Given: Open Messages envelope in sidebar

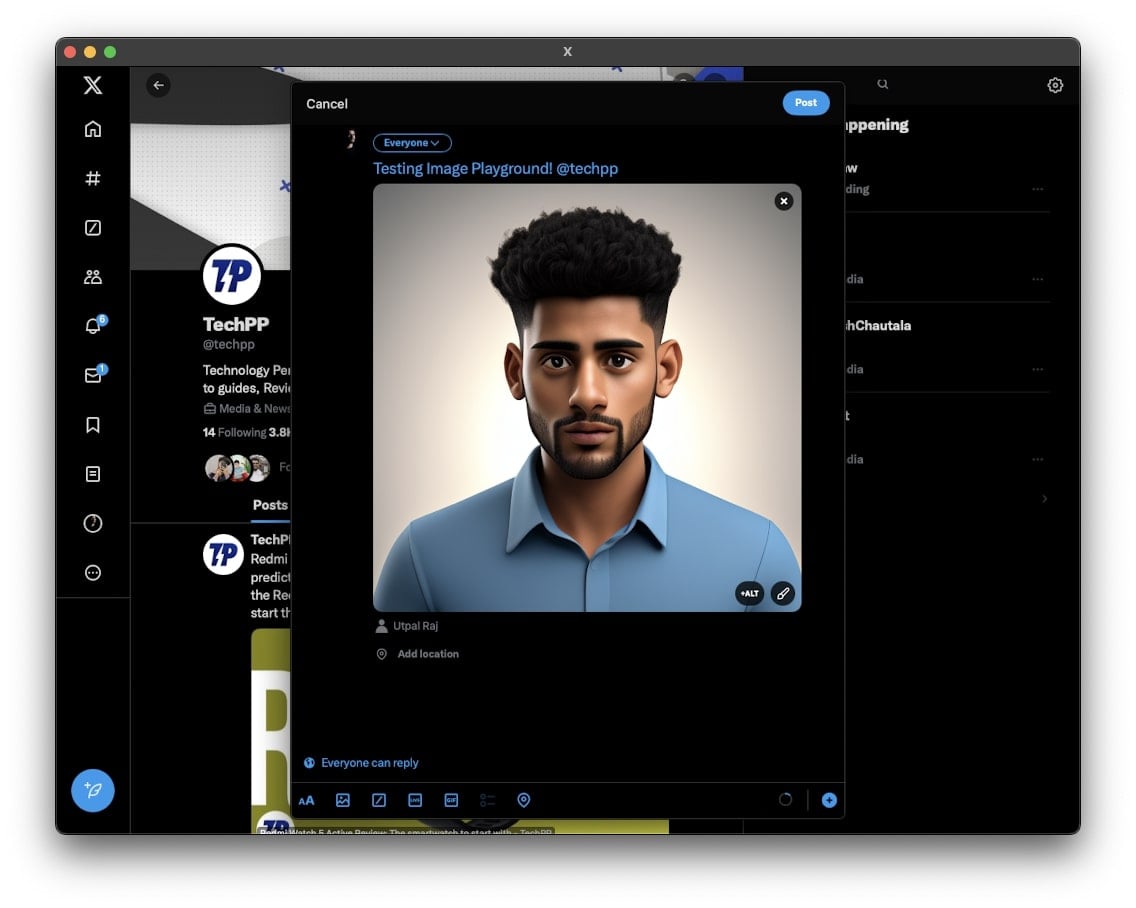Looking at the screenshot, I should click(x=93, y=376).
